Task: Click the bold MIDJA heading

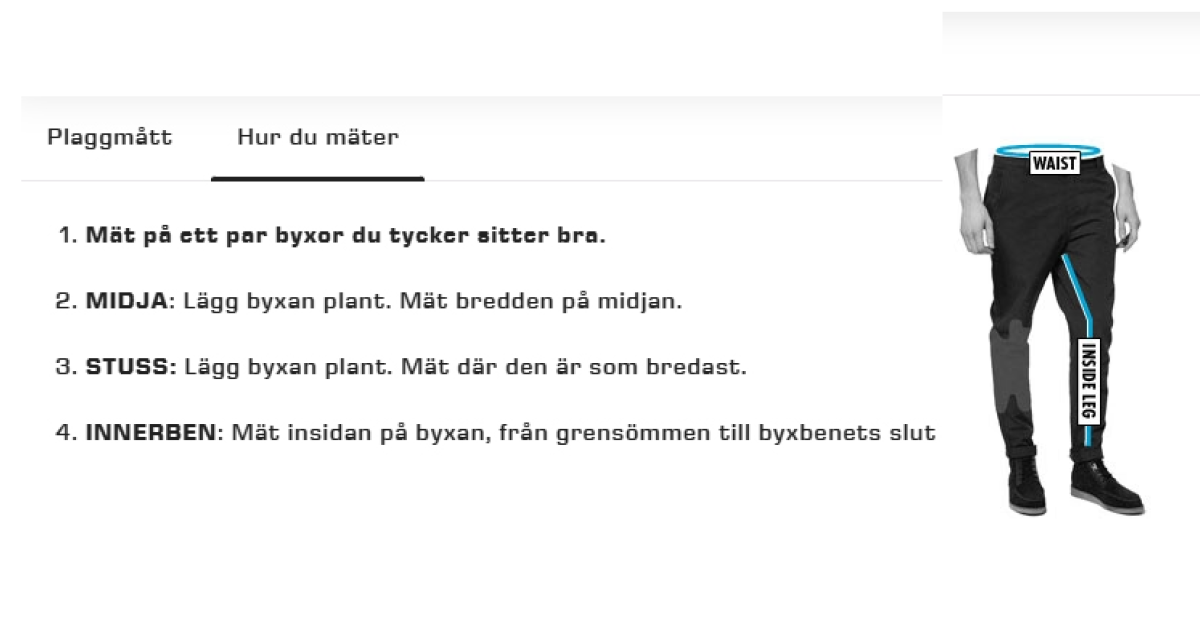Action: 126,301
